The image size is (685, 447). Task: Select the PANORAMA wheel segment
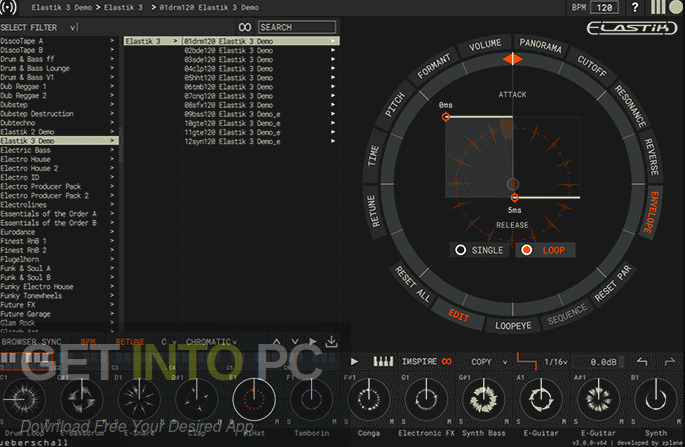coord(540,45)
